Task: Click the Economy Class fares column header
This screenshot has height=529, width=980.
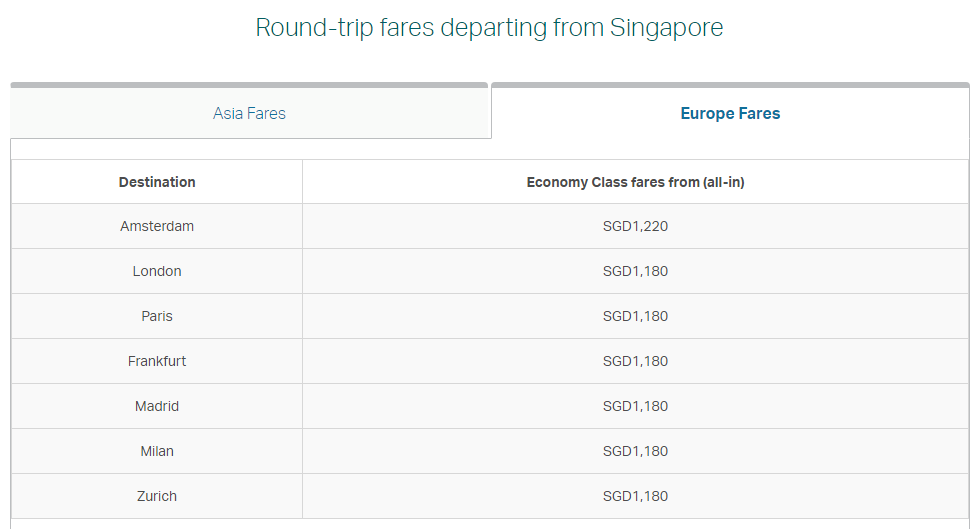Action: tap(635, 182)
